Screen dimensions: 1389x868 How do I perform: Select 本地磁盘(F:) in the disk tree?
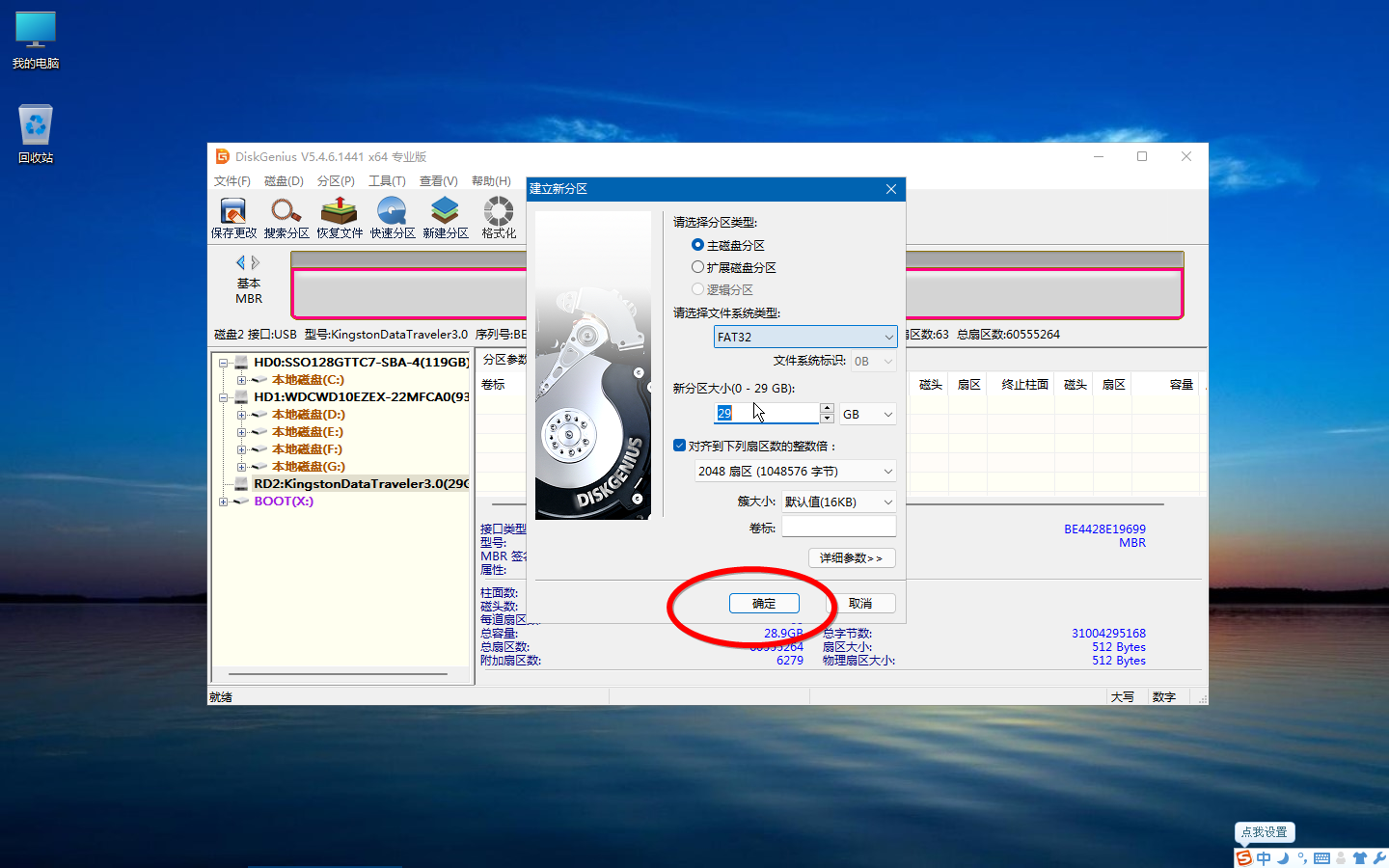click(x=307, y=449)
